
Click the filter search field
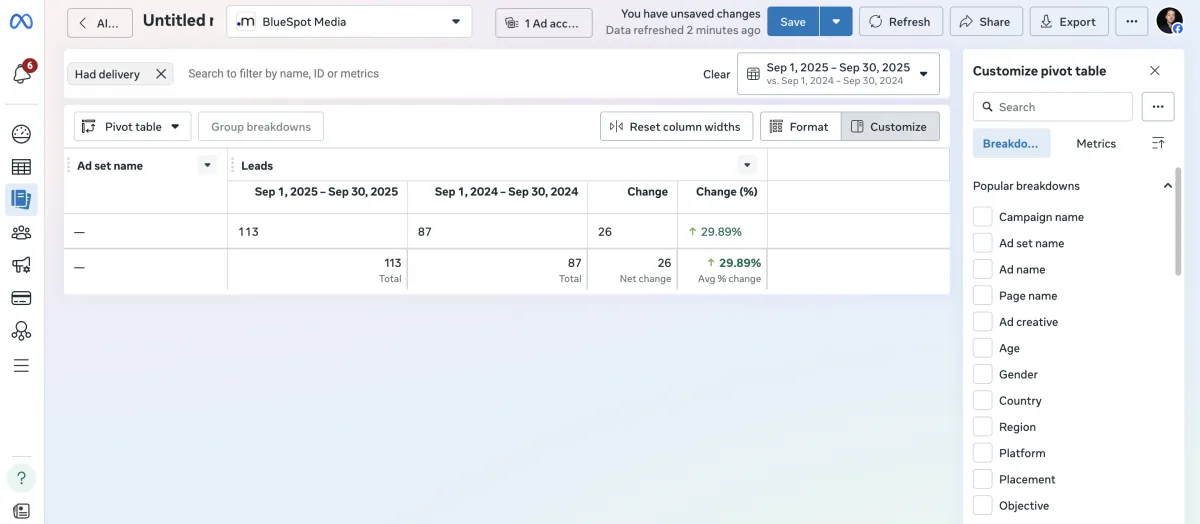tap(438, 74)
